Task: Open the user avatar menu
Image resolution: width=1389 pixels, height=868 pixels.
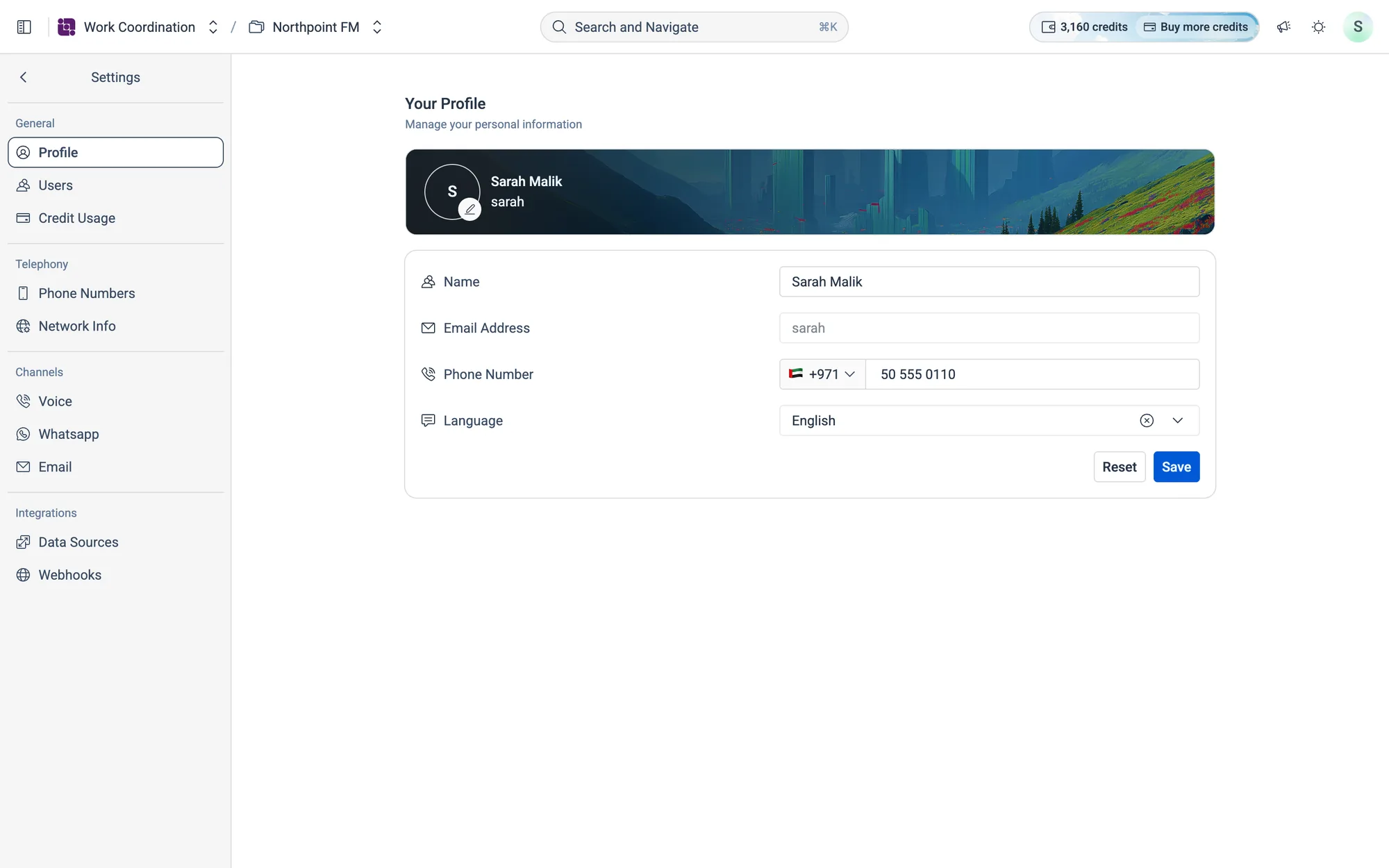Action: pos(1358,27)
